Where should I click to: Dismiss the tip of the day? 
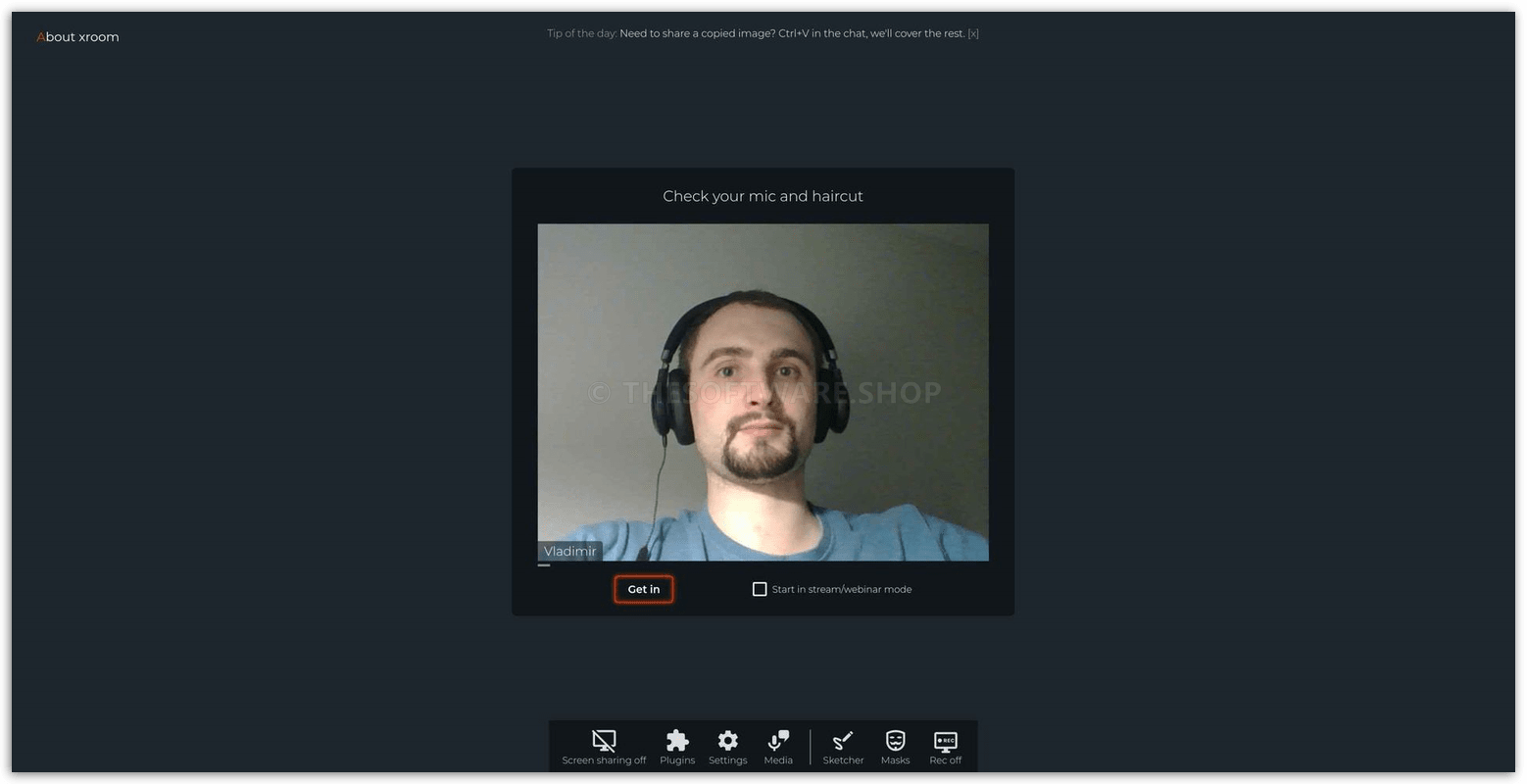pyautogui.click(x=972, y=32)
